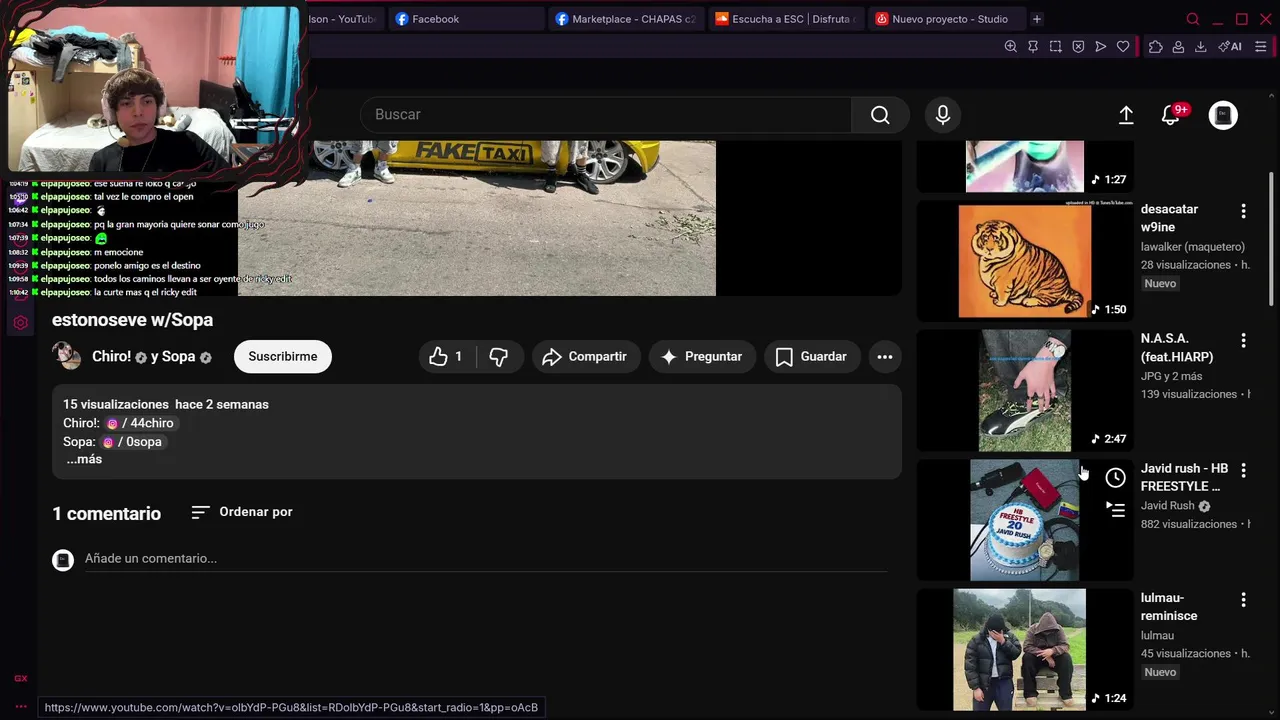Open the notifications bell
Viewport: 1280px width, 720px height.
click(1170, 115)
